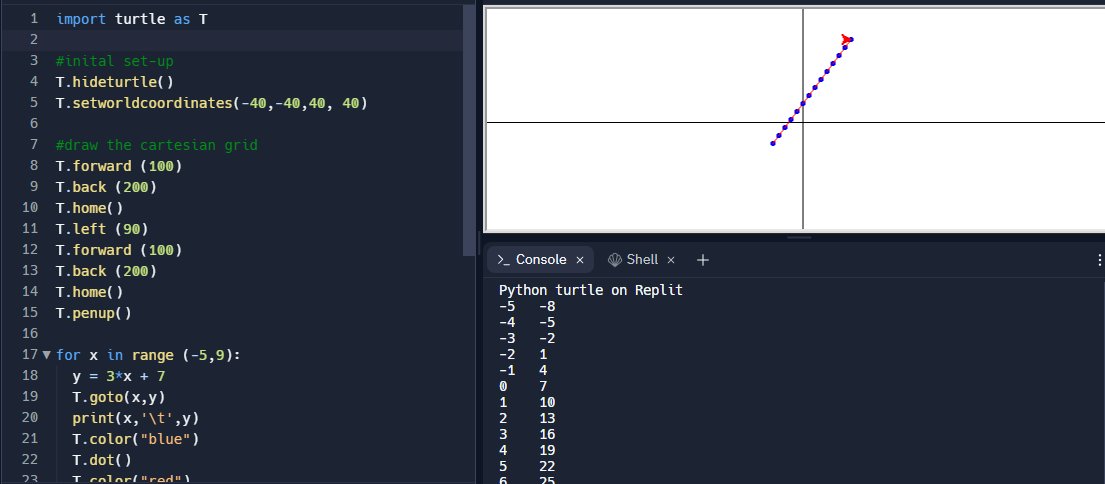The image size is (1105, 484).
Task: Click the T.setworldcoordinates line
Action: 211,104
